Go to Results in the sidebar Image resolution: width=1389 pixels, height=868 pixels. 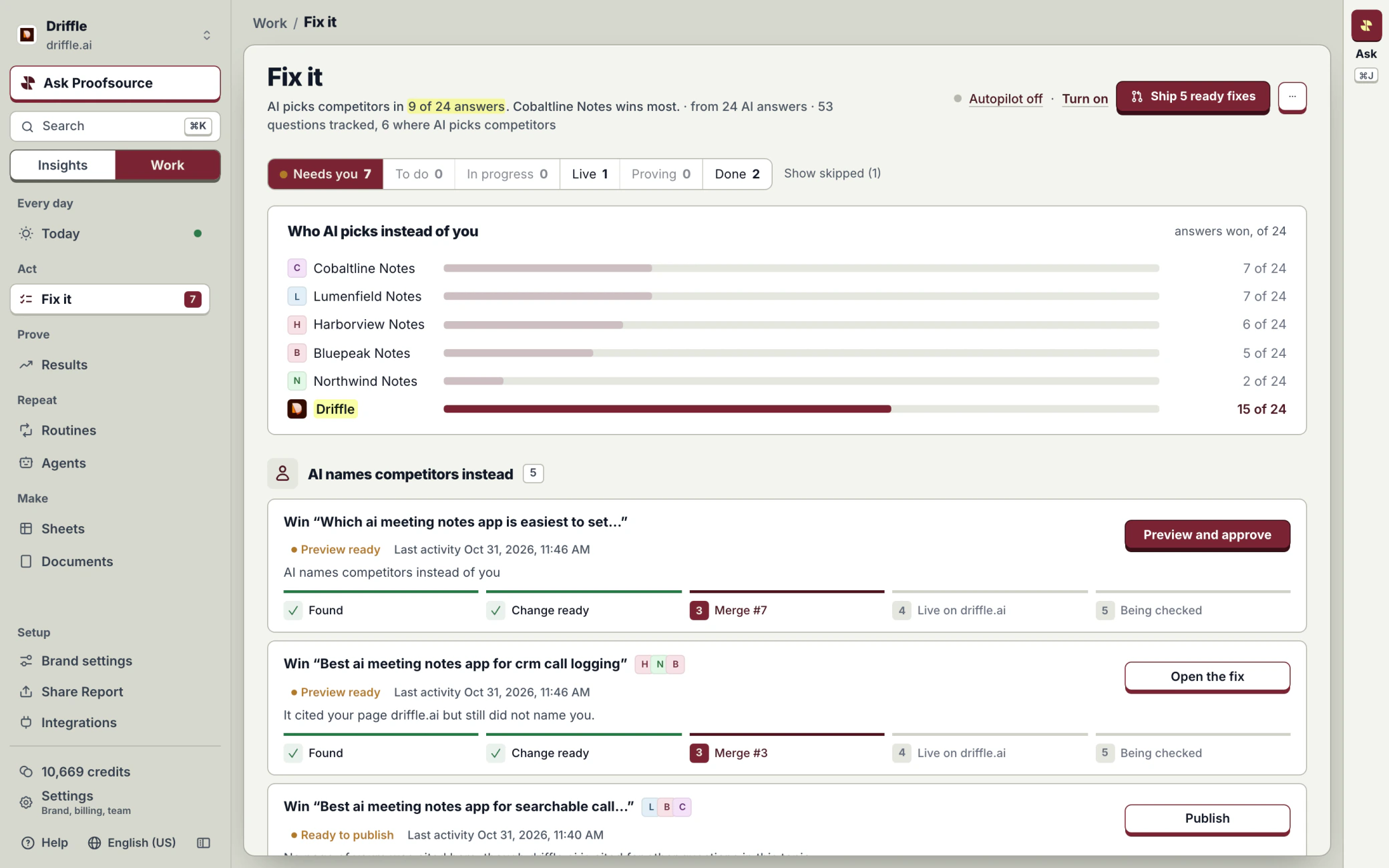pos(110,365)
